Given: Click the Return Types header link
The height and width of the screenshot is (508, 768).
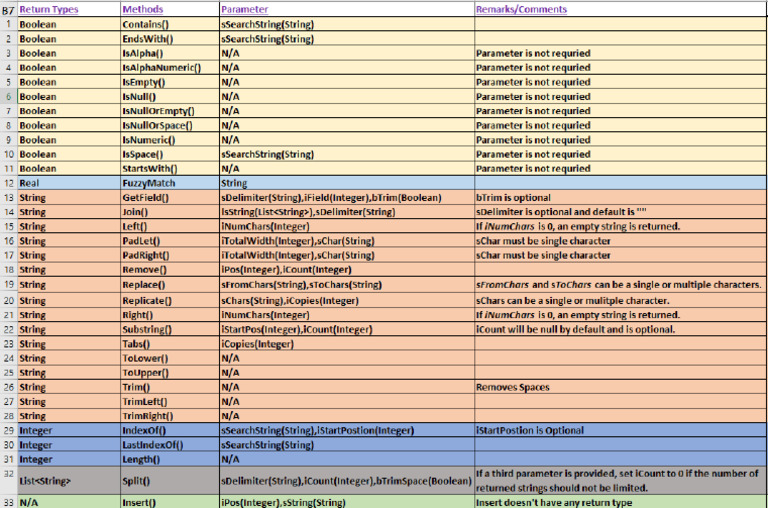Looking at the screenshot, I should [x=48, y=9].
